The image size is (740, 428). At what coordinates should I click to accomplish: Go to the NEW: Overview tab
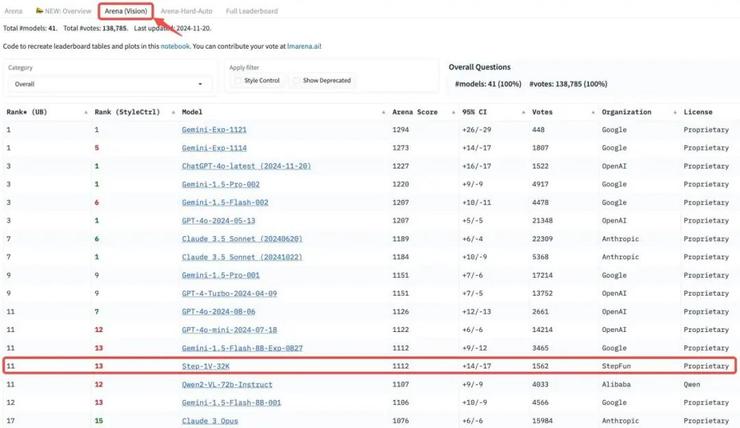tap(64, 11)
